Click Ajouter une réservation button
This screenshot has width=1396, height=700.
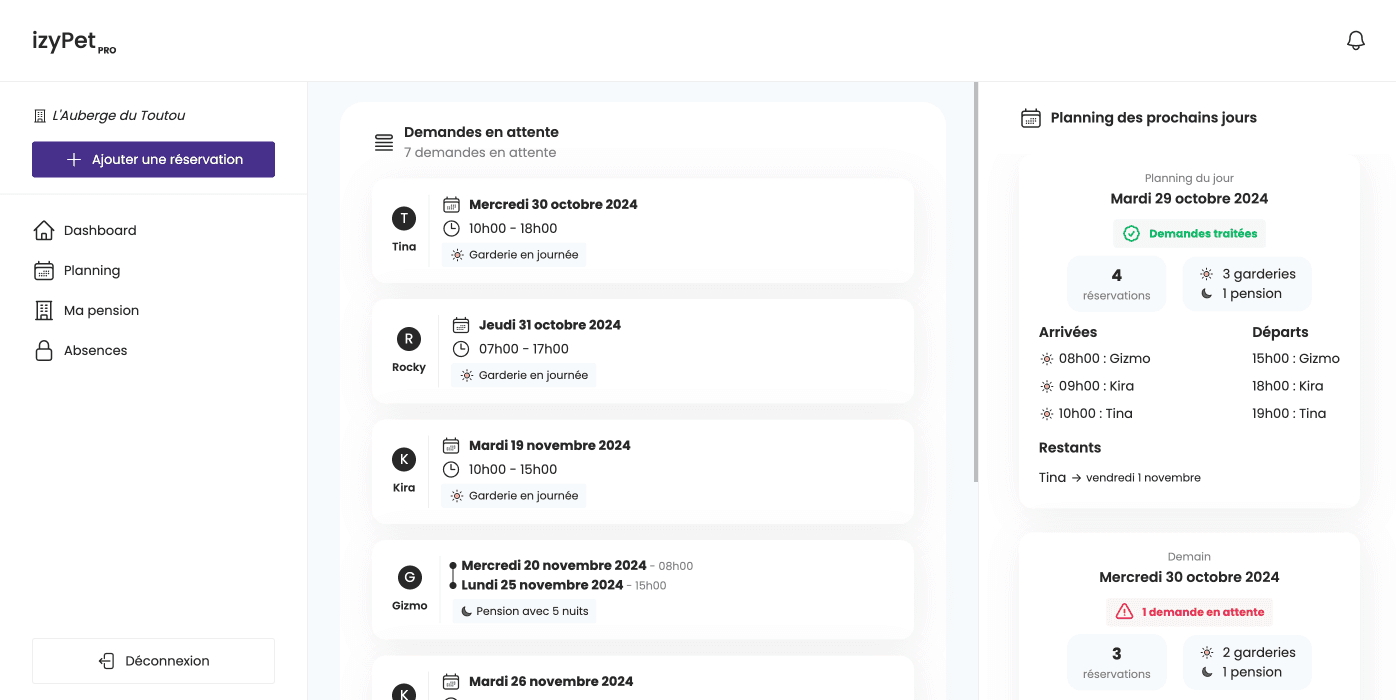pos(153,159)
